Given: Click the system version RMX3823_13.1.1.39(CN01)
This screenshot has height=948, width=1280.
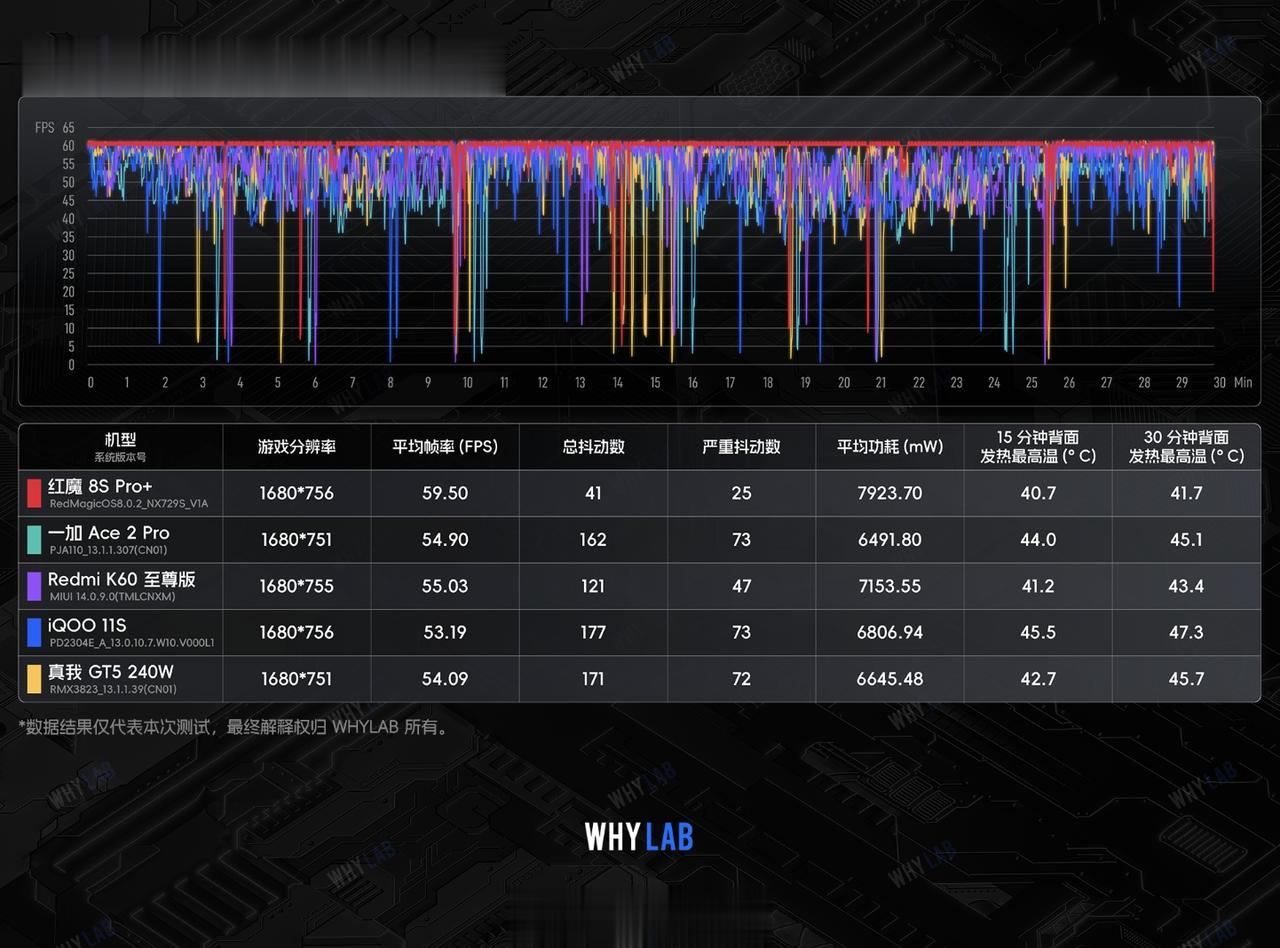Looking at the screenshot, I should 113,689.
